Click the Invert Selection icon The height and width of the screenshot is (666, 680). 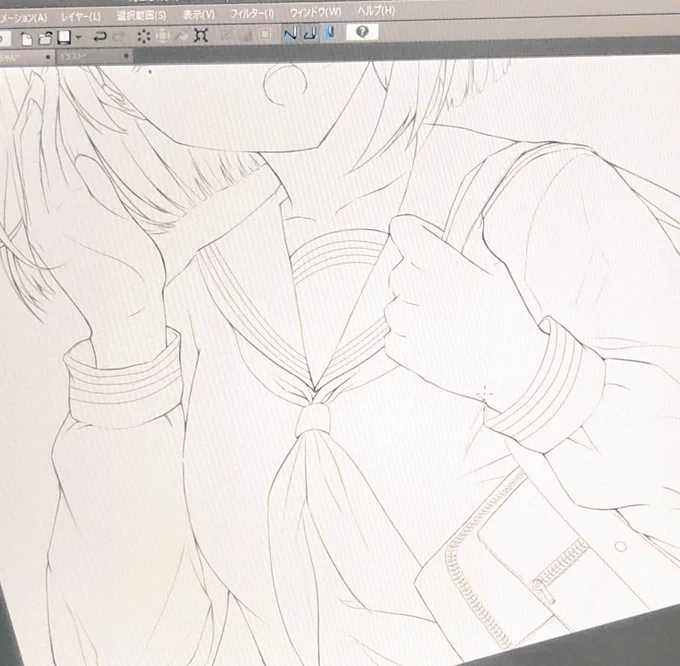pyautogui.click(x=245, y=34)
